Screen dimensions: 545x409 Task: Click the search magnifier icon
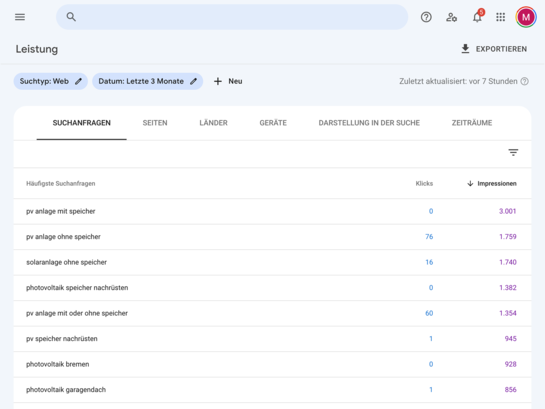(71, 17)
